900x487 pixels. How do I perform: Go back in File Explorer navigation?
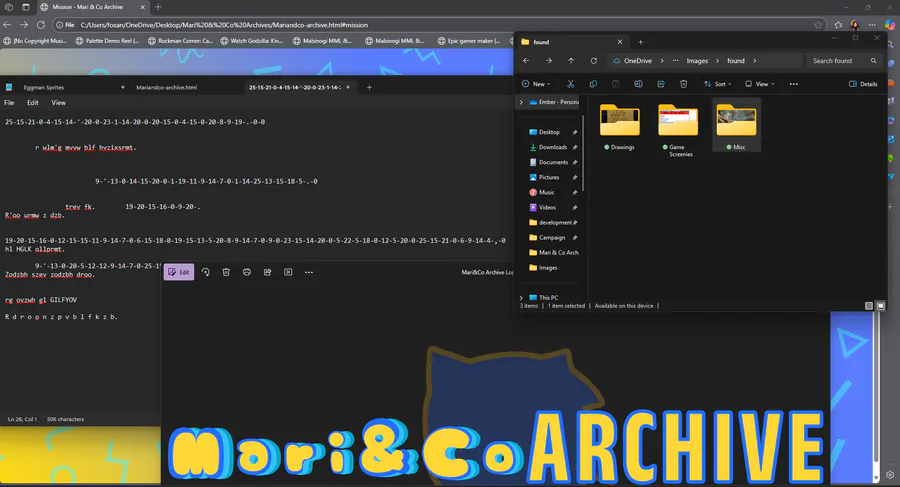click(x=526, y=60)
